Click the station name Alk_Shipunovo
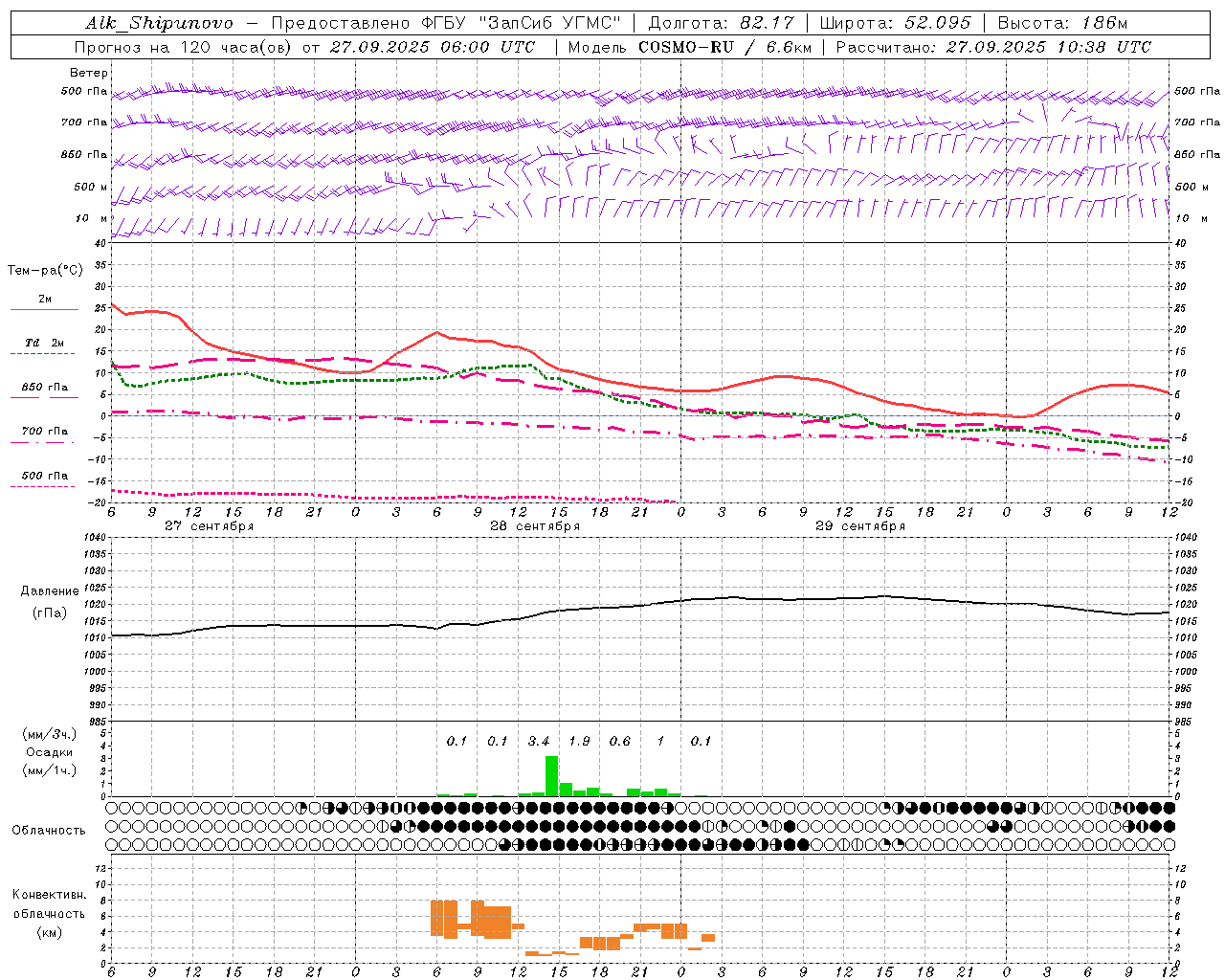Viewport: 1225px width, 980px height. pyautogui.click(x=159, y=23)
